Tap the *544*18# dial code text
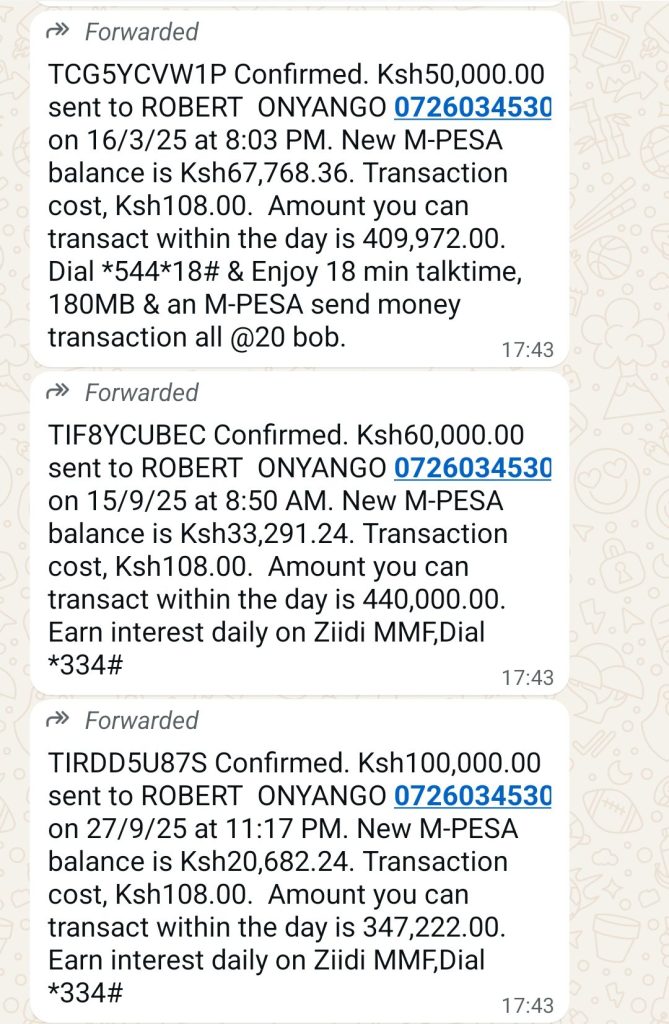Viewport: 669px width, 1024px height. point(157,272)
